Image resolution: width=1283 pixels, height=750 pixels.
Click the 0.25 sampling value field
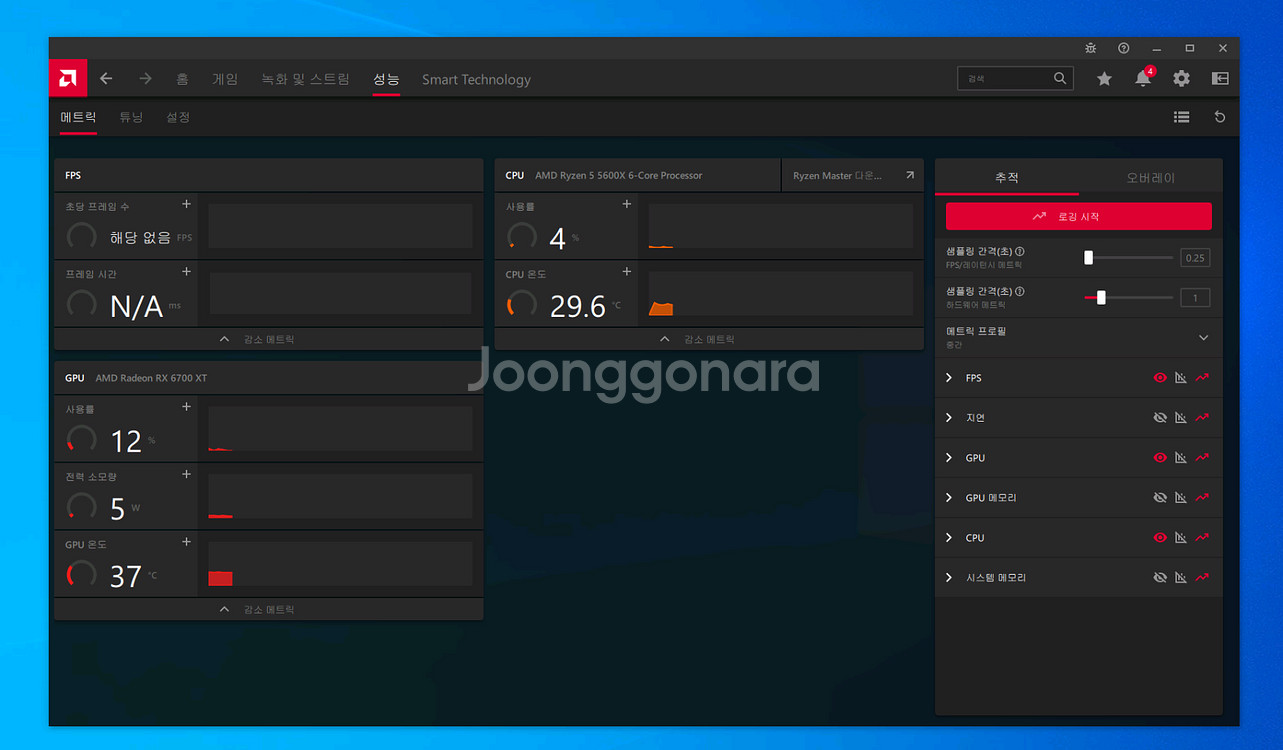pos(1195,257)
